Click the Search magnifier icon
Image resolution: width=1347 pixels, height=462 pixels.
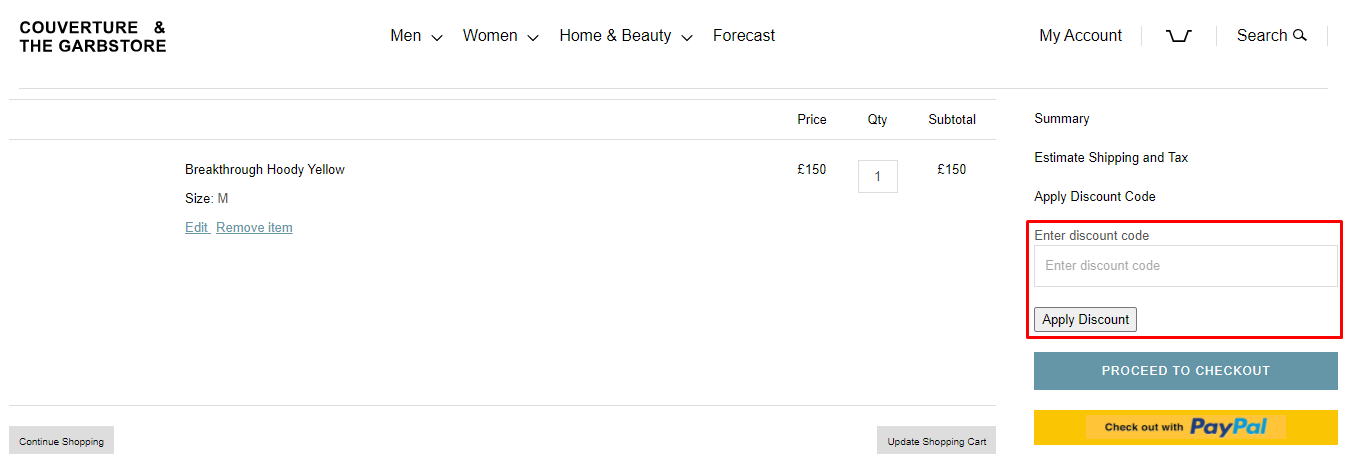(1300, 35)
